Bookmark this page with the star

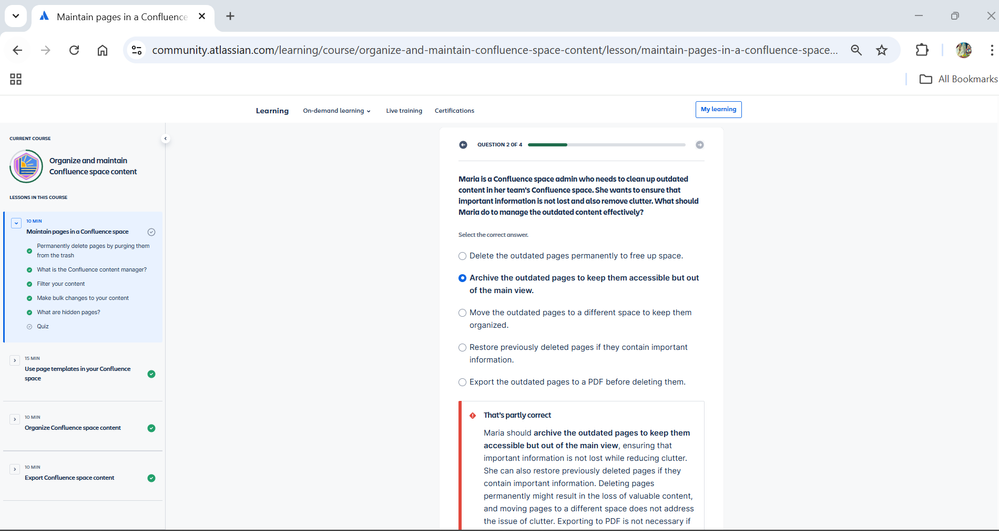(x=882, y=50)
